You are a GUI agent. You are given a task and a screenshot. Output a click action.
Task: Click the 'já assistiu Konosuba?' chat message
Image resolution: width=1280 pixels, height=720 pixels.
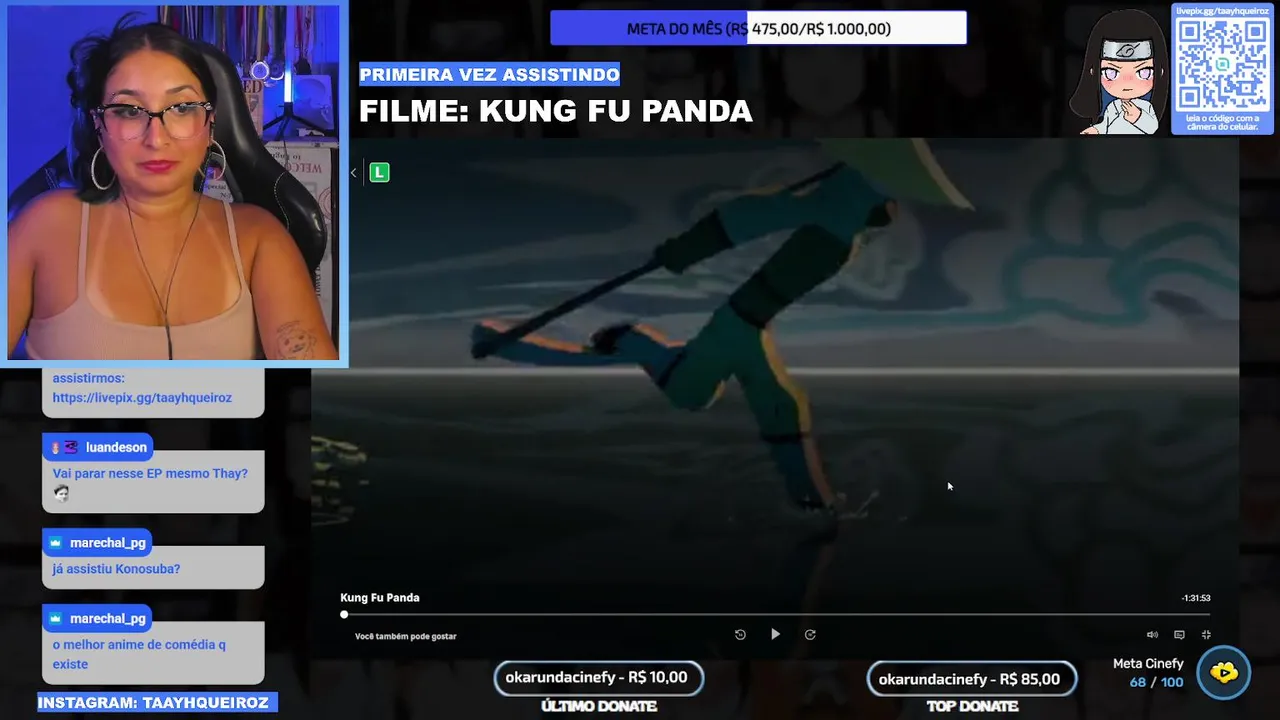click(x=116, y=569)
